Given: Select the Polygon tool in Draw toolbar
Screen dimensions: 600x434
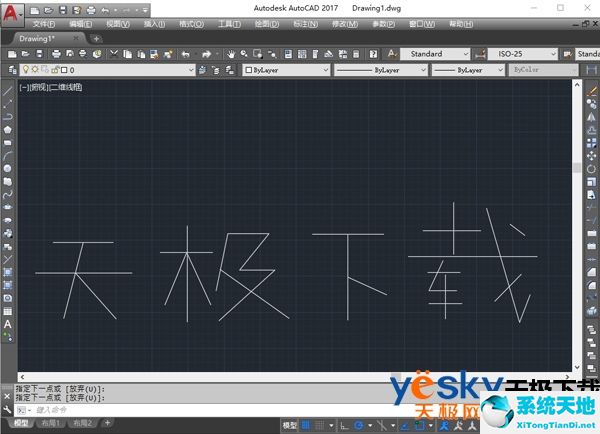Looking at the screenshot, I should point(8,130).
